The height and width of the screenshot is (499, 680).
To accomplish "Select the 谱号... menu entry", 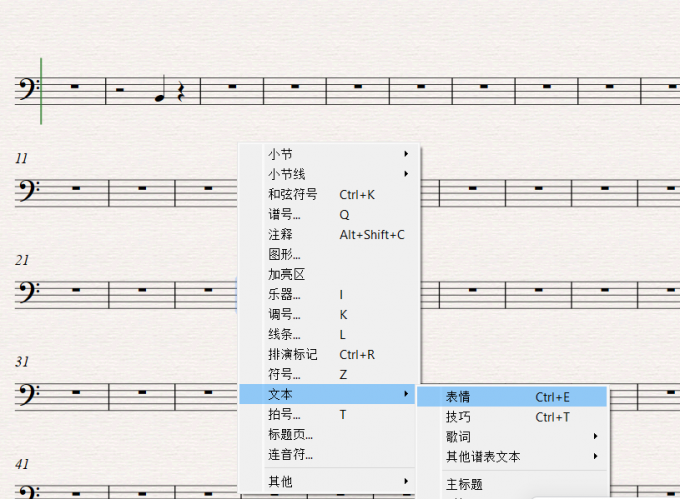I will [328, 214].
